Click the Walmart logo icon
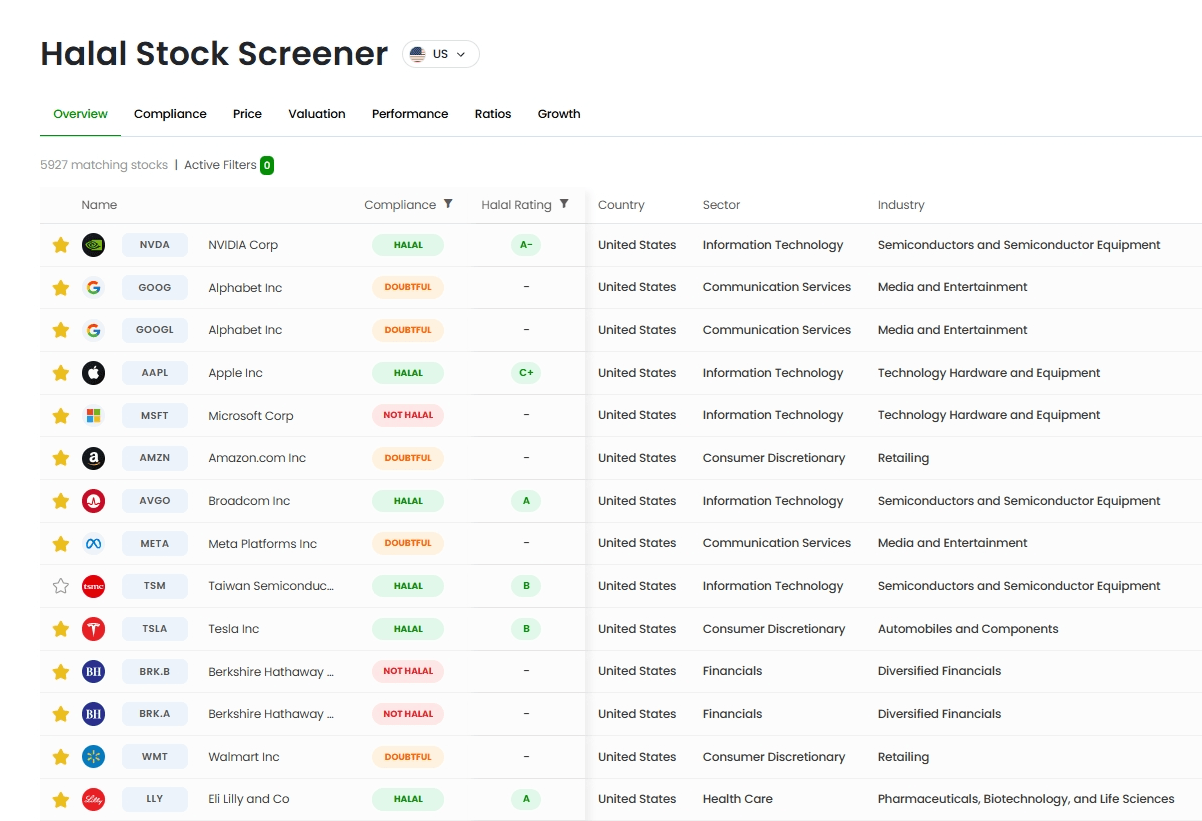 tap(93, 757)
